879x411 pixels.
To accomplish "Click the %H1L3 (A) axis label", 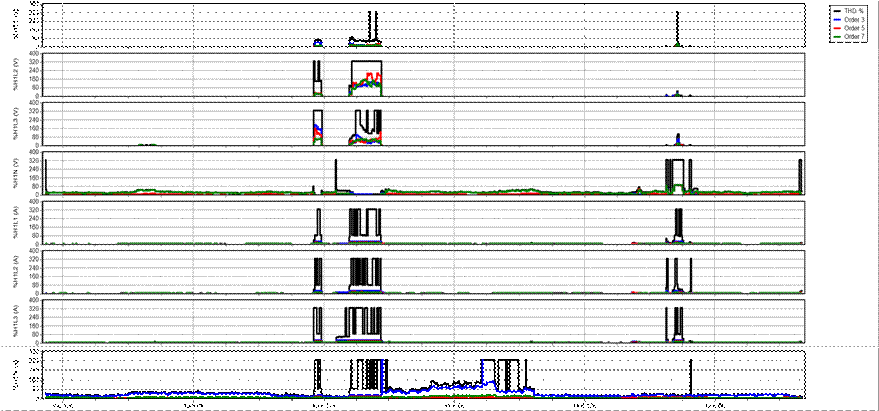I will tap(17, 320).
